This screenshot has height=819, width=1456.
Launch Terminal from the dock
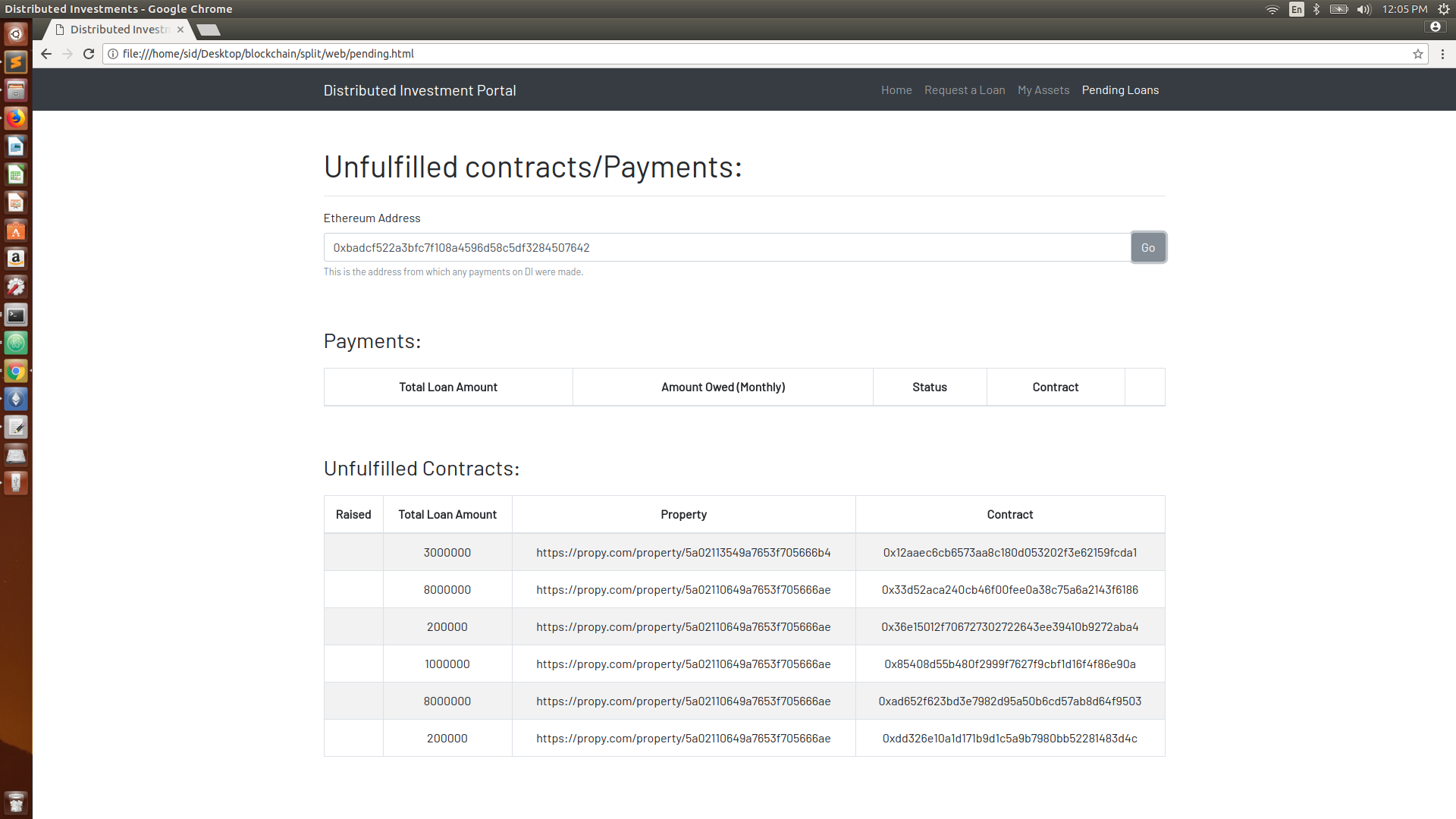(16, 315)
